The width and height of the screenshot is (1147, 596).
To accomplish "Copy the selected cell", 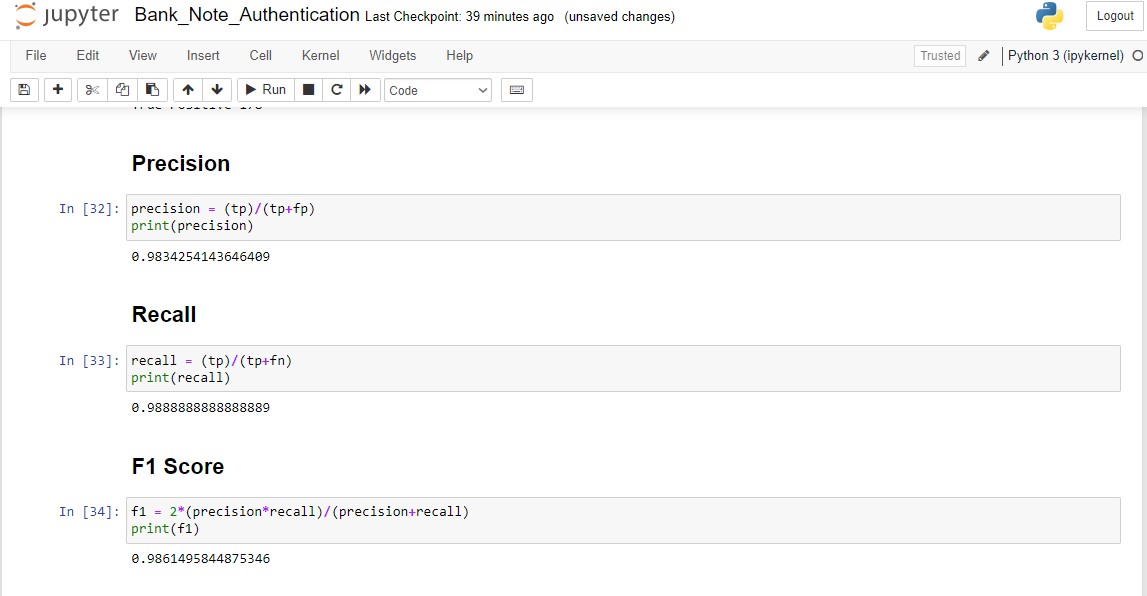I will tap(122, 89).
